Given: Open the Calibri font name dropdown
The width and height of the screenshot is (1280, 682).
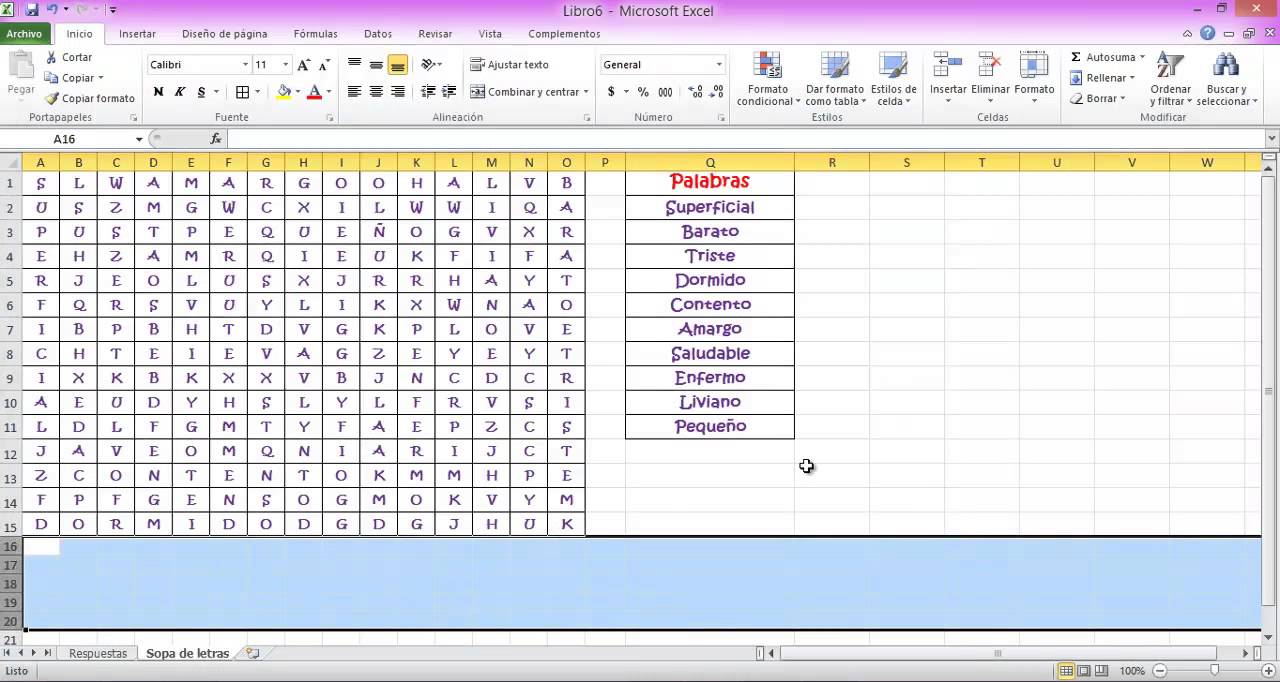Looking at the screenshot, I should 245,64.
